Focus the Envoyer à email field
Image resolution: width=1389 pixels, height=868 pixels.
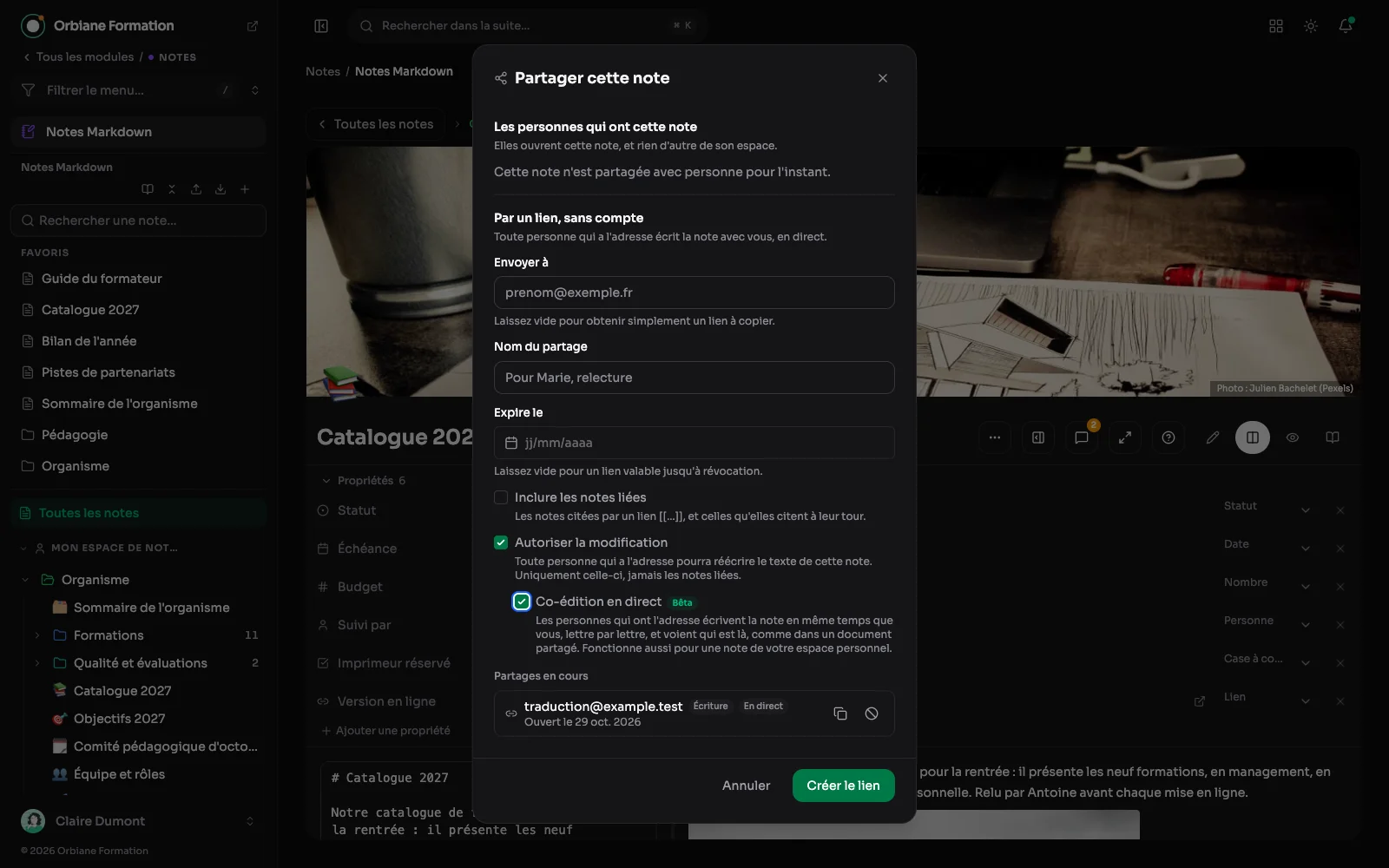point(694,293)
